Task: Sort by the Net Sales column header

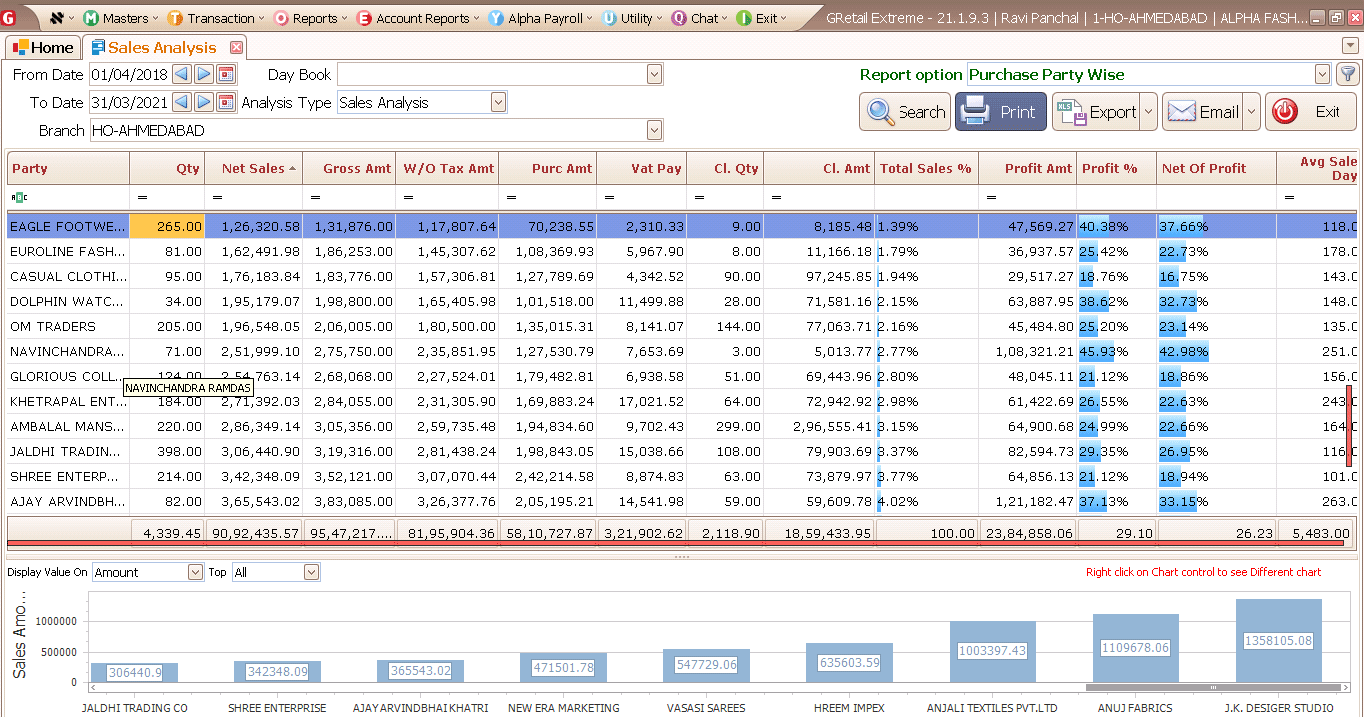Action: tap(254, 168)
